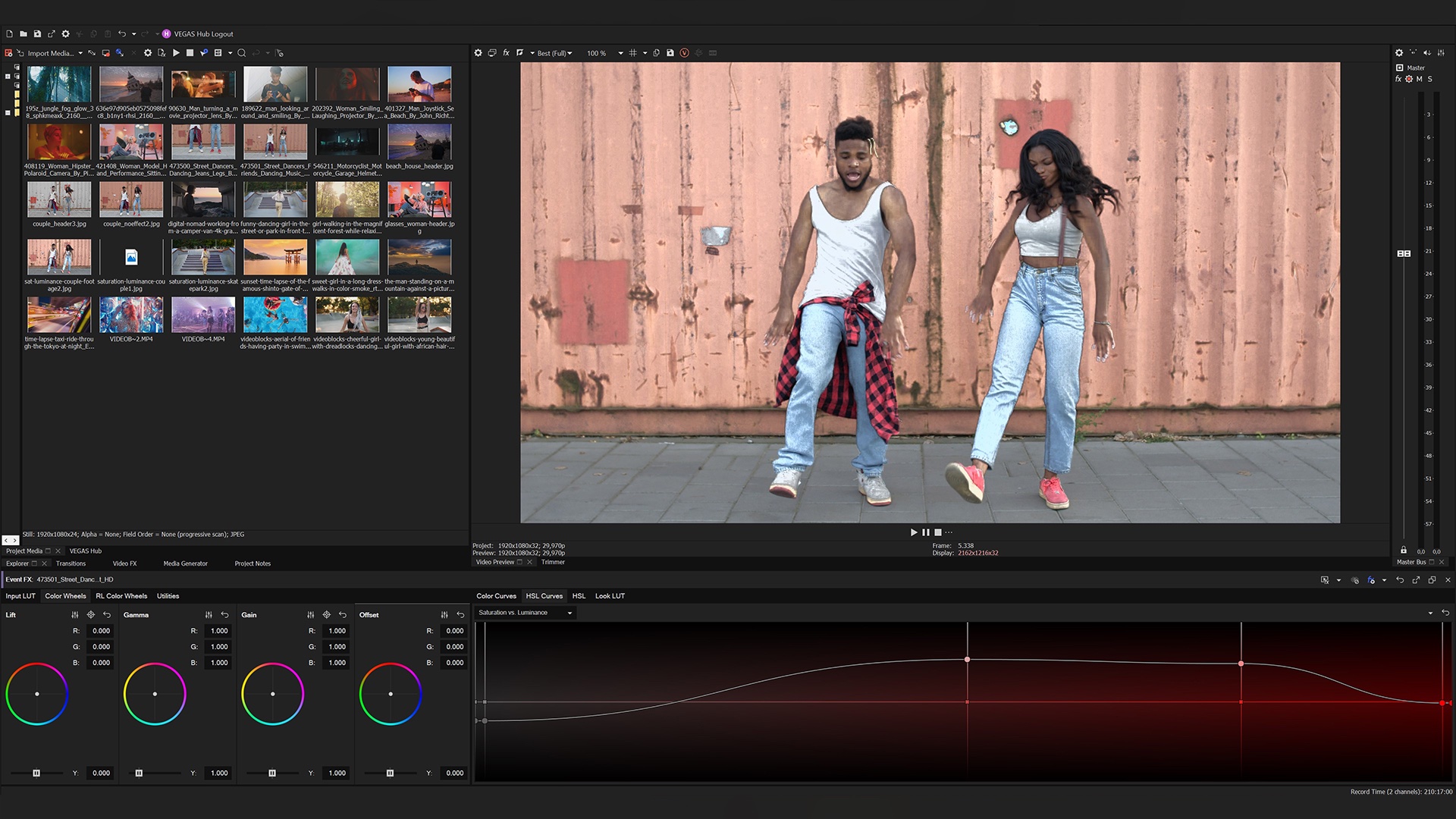Stop playback in the Video Preview
This screenshot has height=819, width=1456.
[x=938, y=532]
